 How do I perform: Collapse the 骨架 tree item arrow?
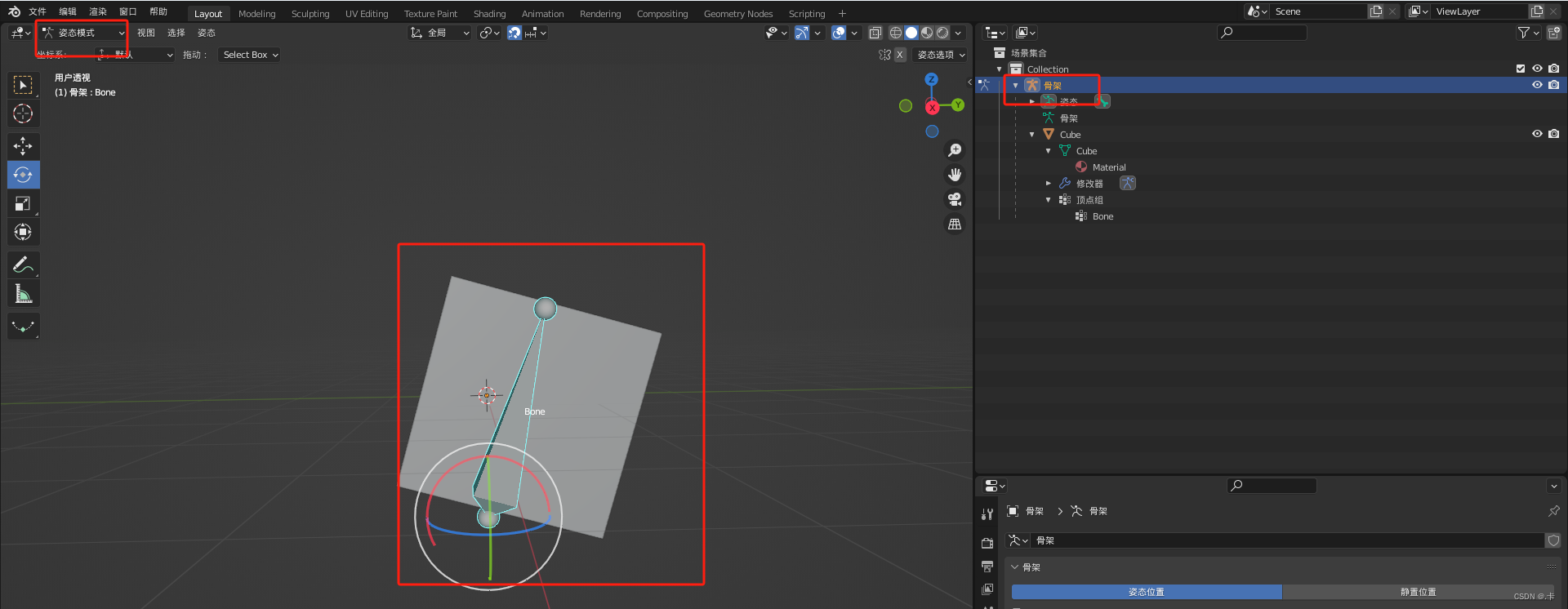(1015, 86)
